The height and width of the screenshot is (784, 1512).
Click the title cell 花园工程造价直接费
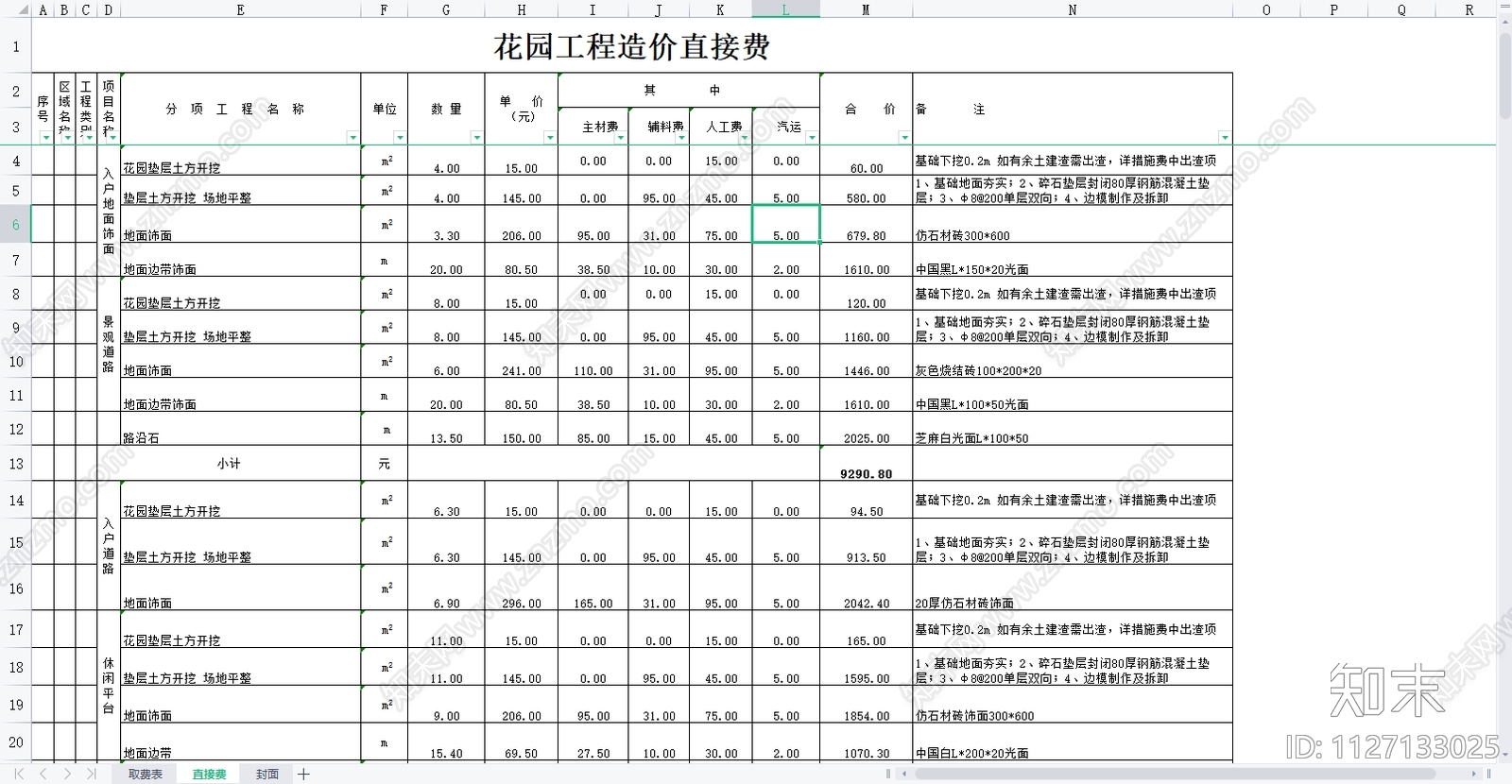[x=632, y=46]
